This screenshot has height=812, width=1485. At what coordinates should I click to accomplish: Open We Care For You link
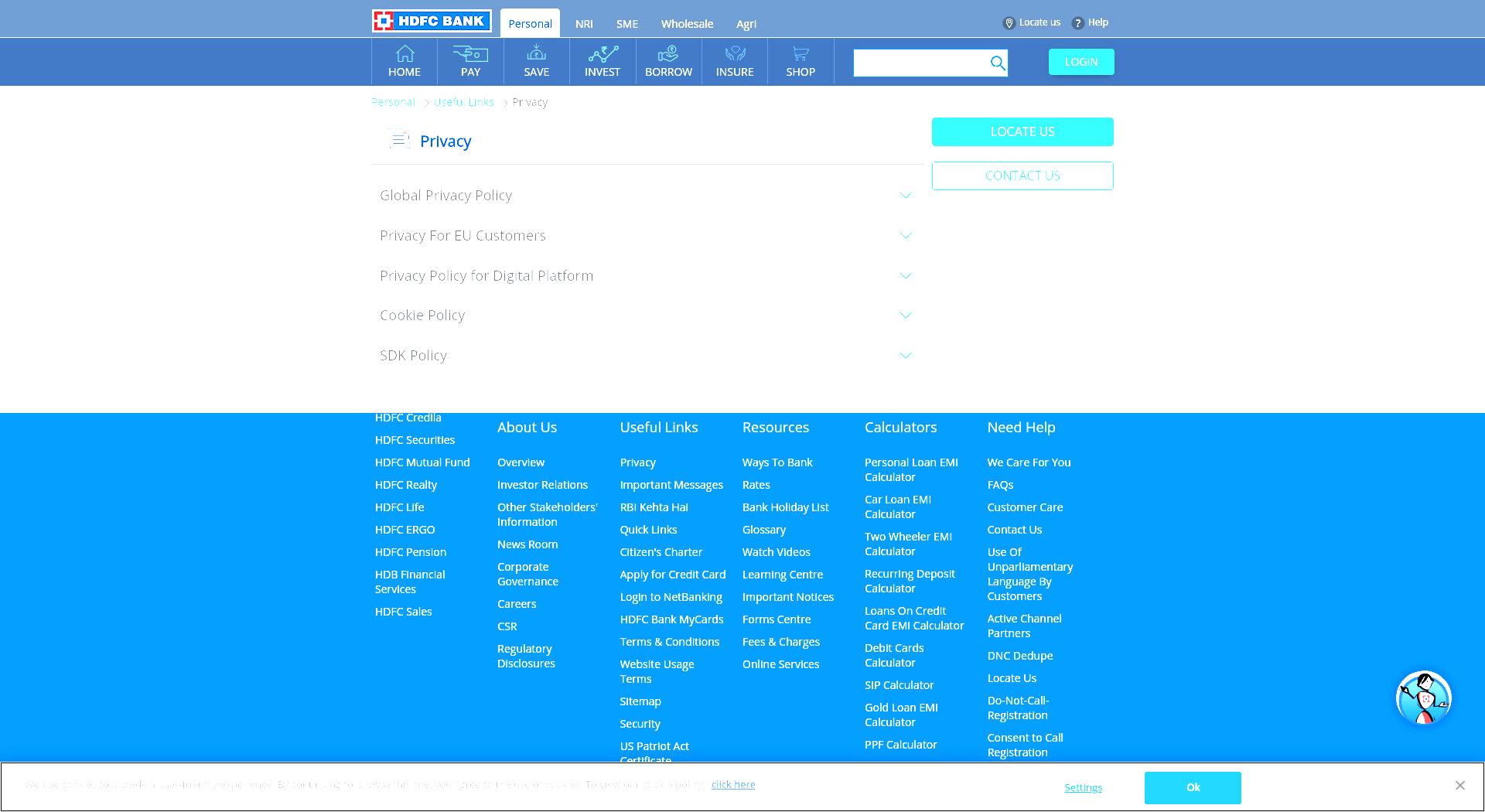pyautogui.click(x=1029, y=462)
